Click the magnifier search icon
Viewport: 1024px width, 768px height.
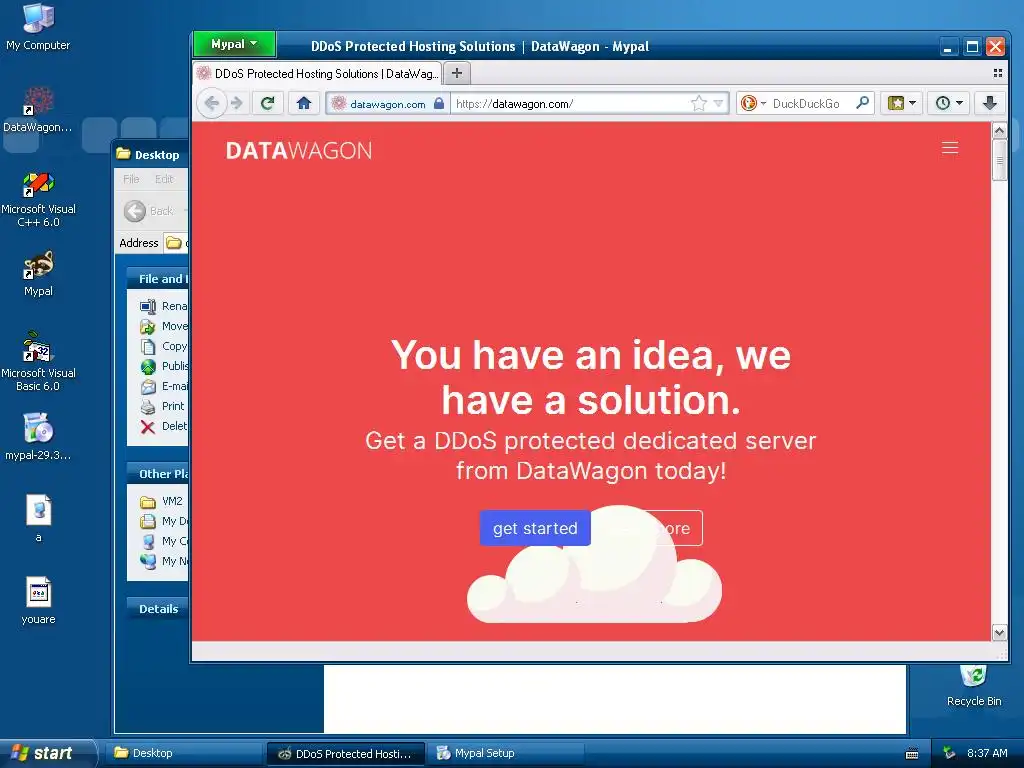pos(862,103)
